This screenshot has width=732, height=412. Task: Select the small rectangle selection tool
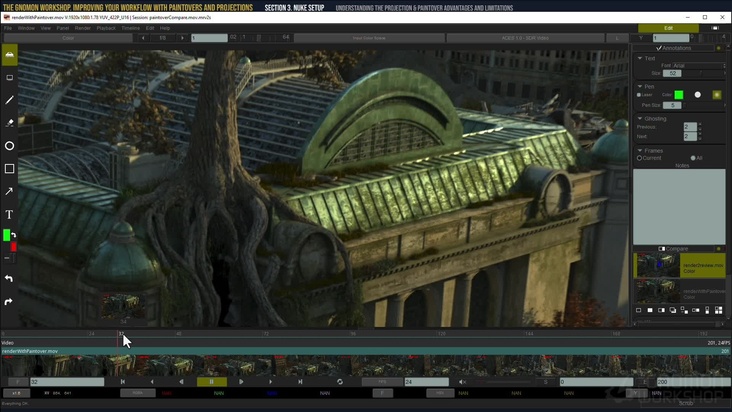[9, 77]
